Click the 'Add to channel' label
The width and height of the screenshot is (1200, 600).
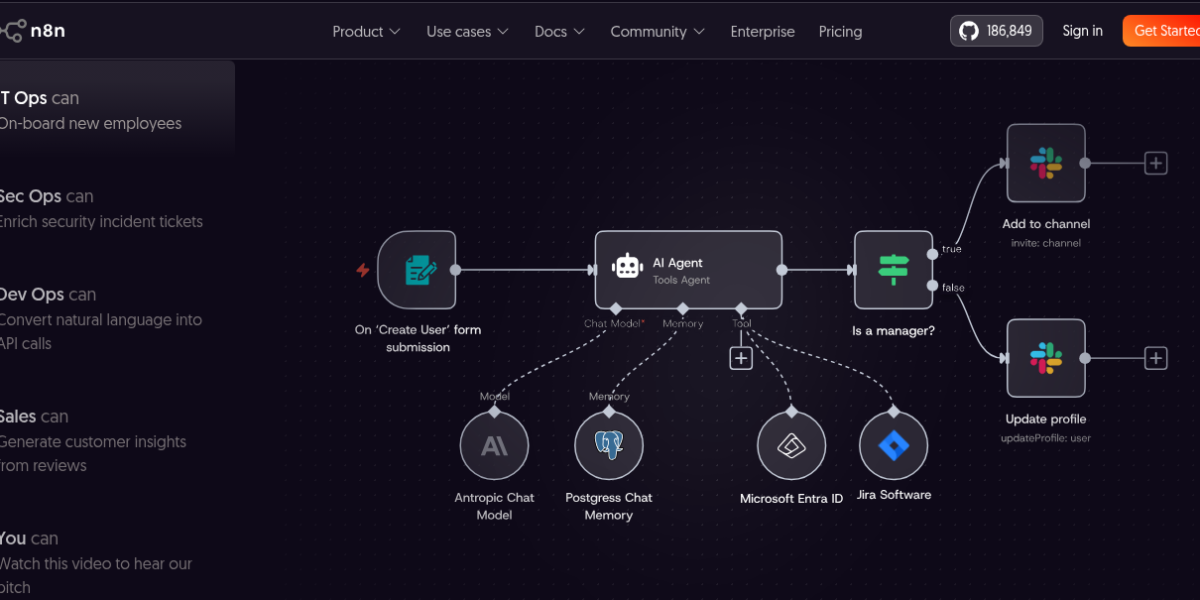click(1046, 224)
